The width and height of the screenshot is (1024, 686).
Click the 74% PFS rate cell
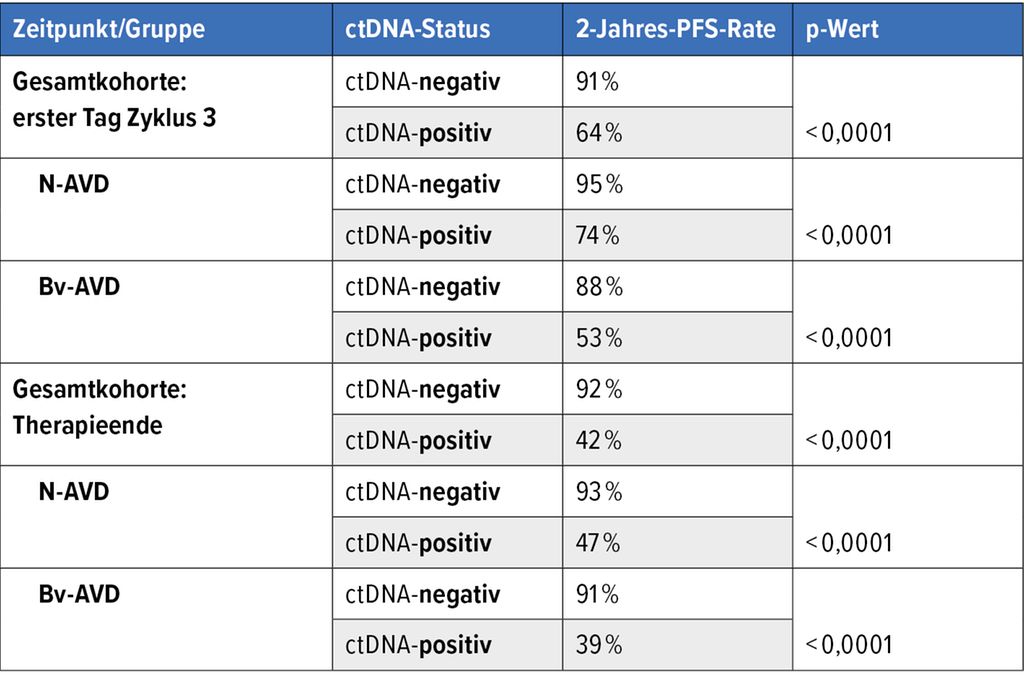click(600, 235)
